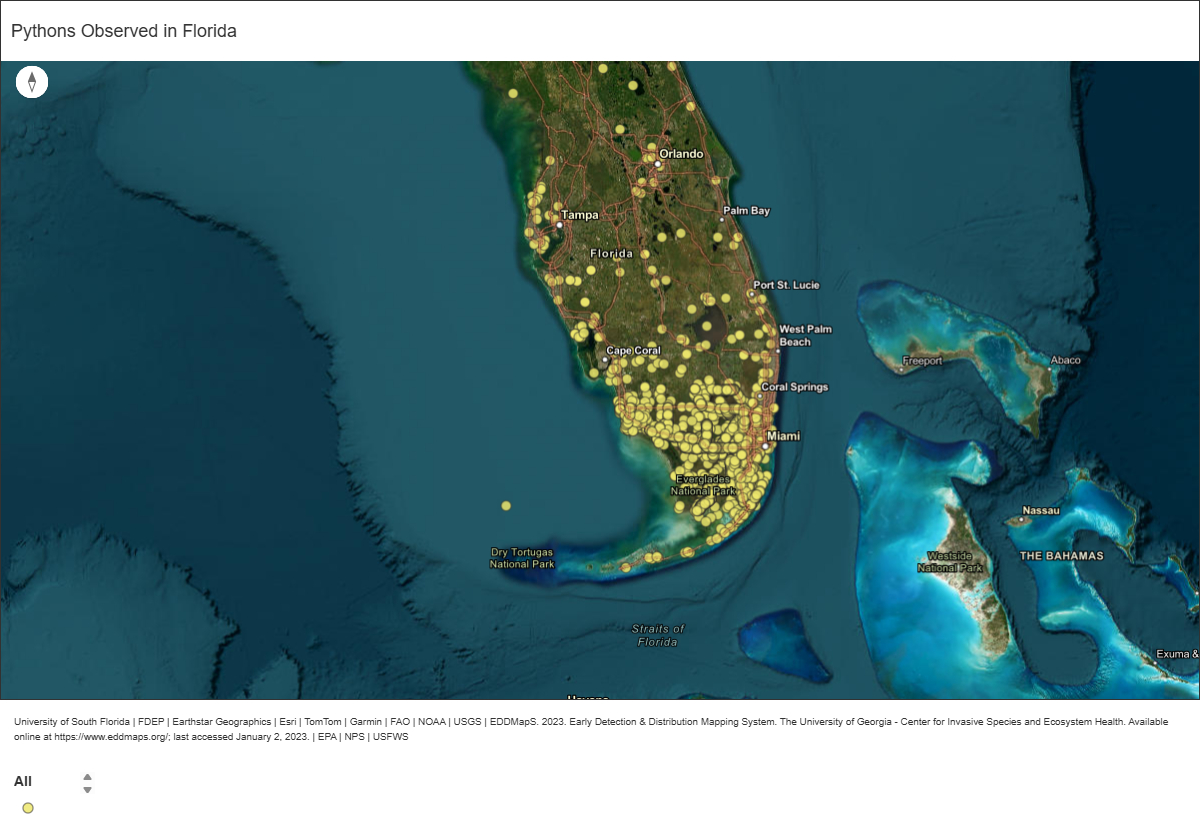
Task: Click the 'Port St. Lucie' map label
Action: pos(787,285)
